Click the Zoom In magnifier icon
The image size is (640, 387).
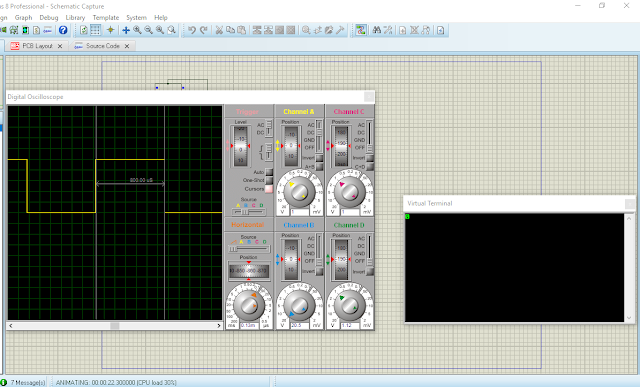point(137,30)
